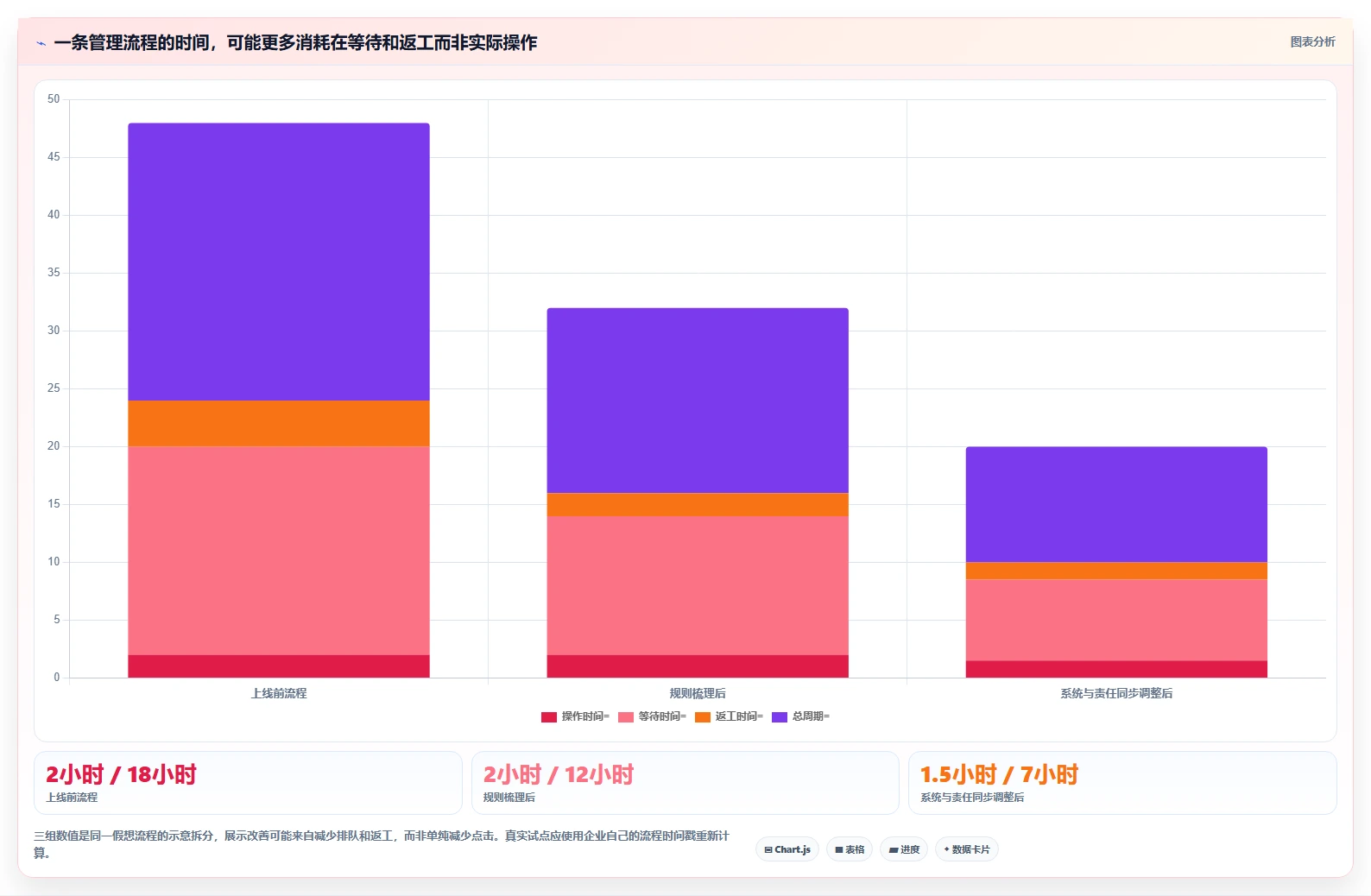
Task: Hide the 总周期 series via legend
Action: point(800,716)
